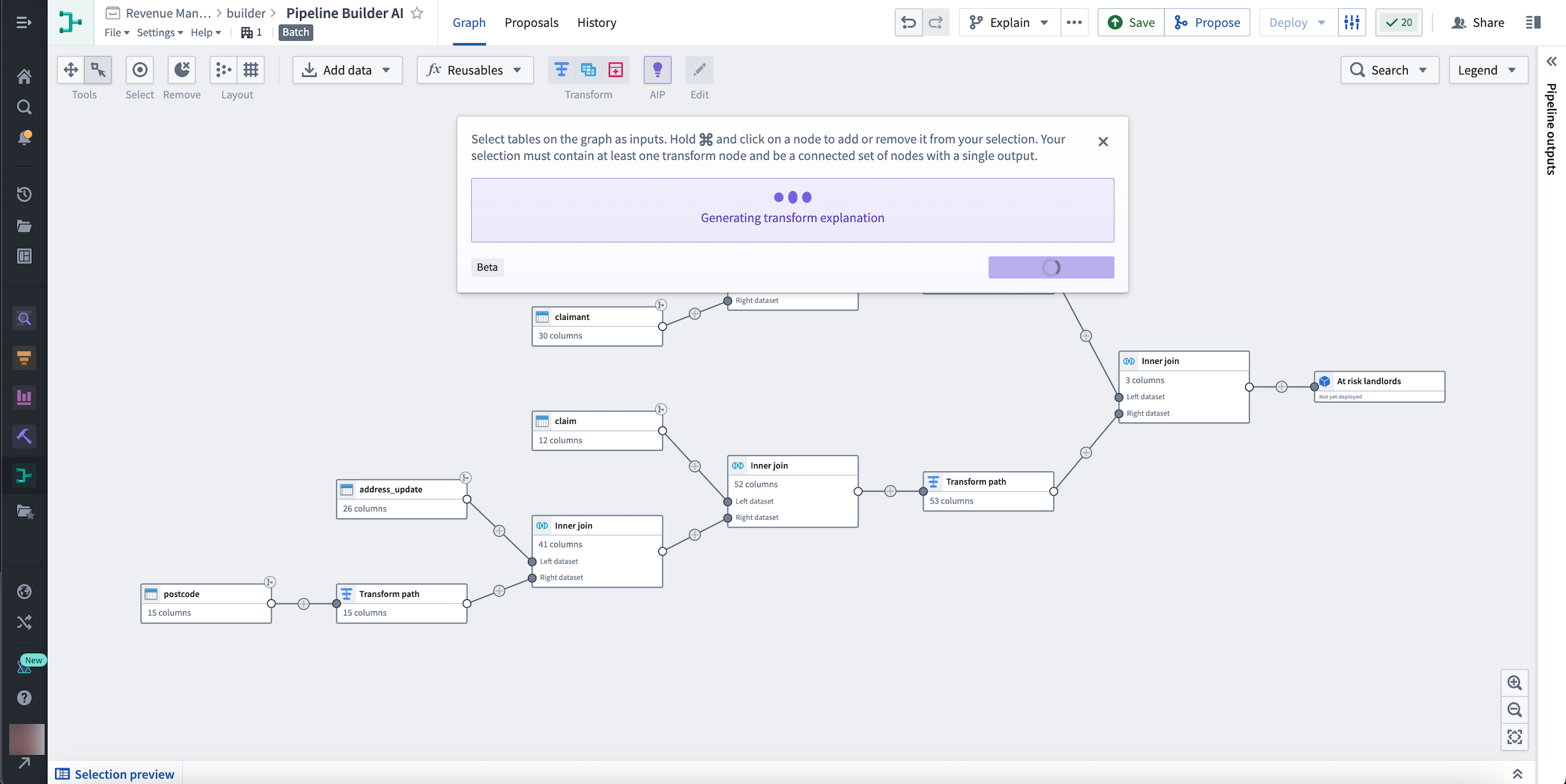Select the AIP tool icon
This screenshot has height=784, width=1566.
657,69
